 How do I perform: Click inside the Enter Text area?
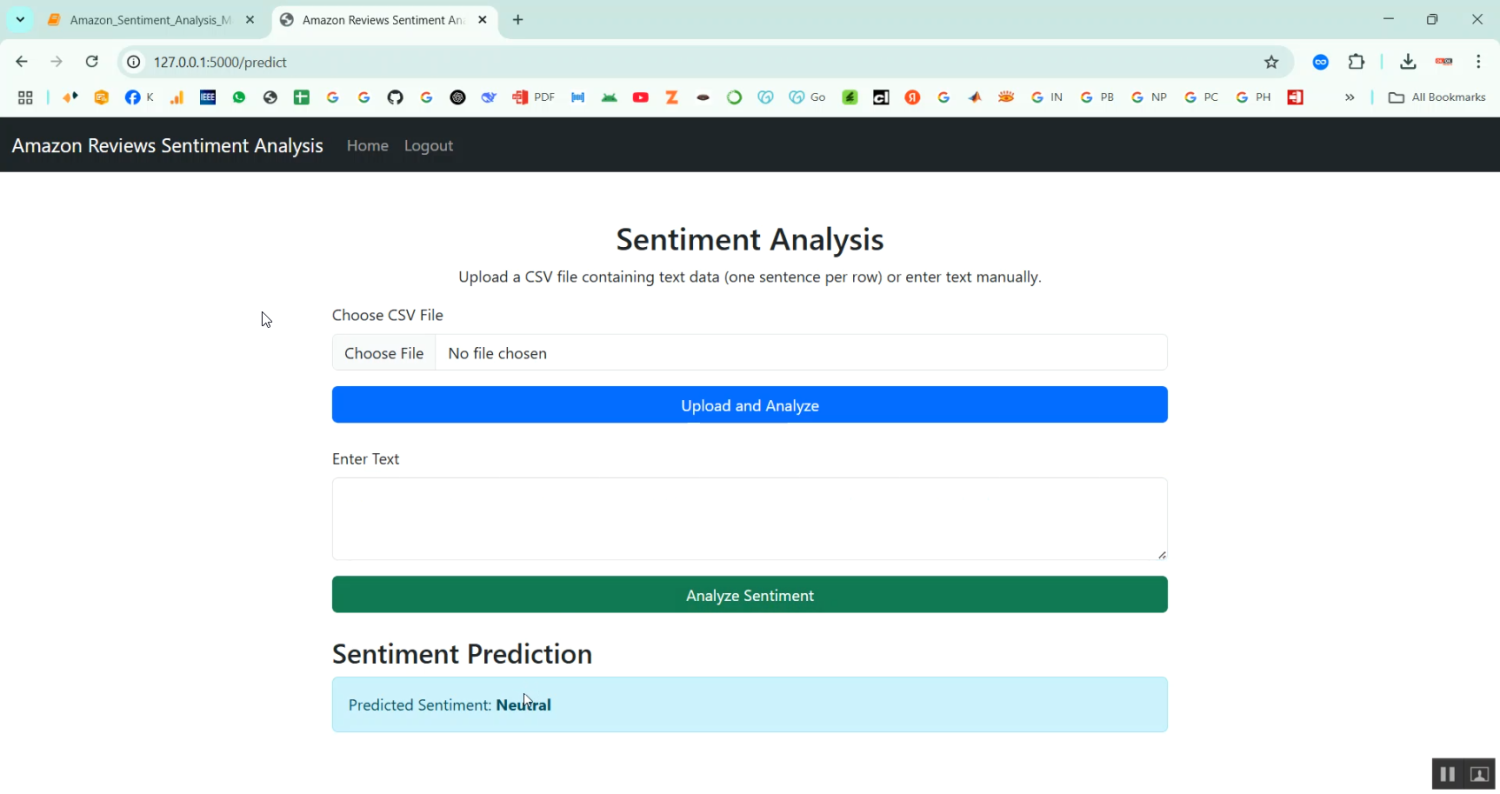click(x=749, y=518)
